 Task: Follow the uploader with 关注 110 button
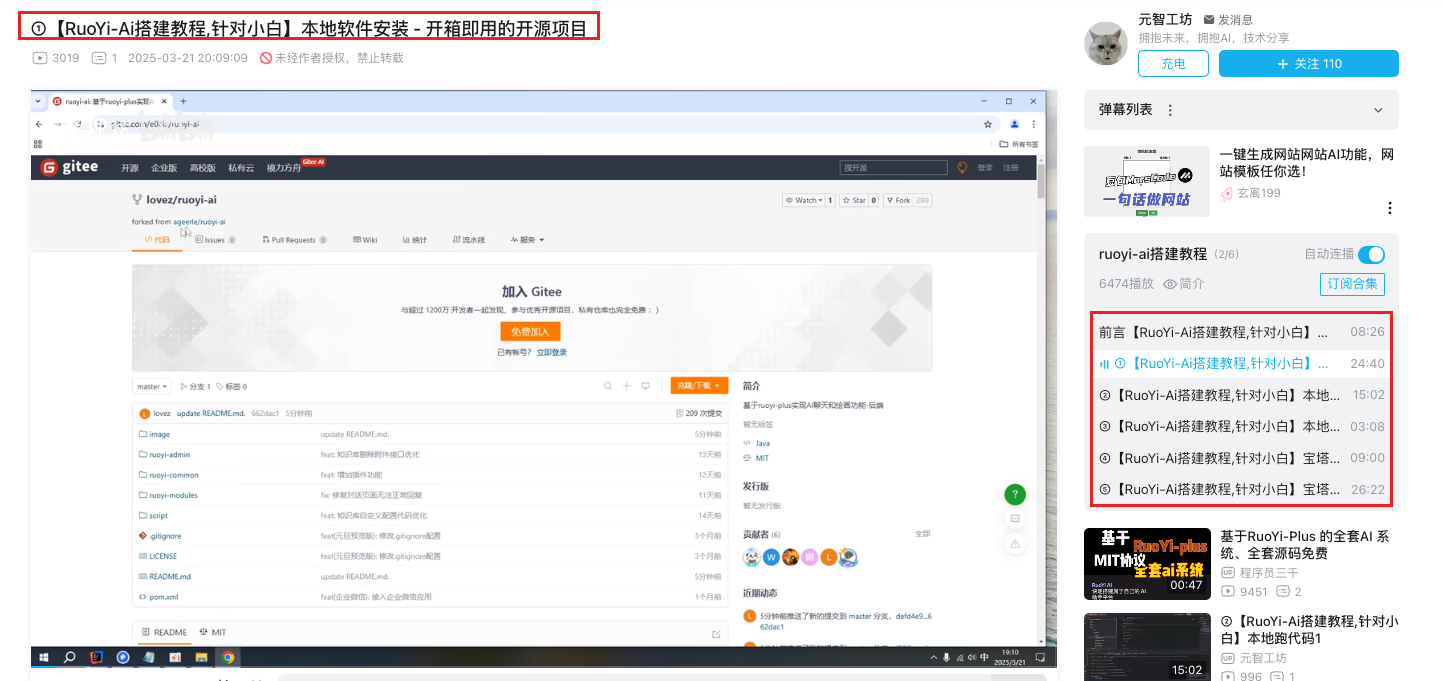pyautogui.click(x=1308, y=64)
